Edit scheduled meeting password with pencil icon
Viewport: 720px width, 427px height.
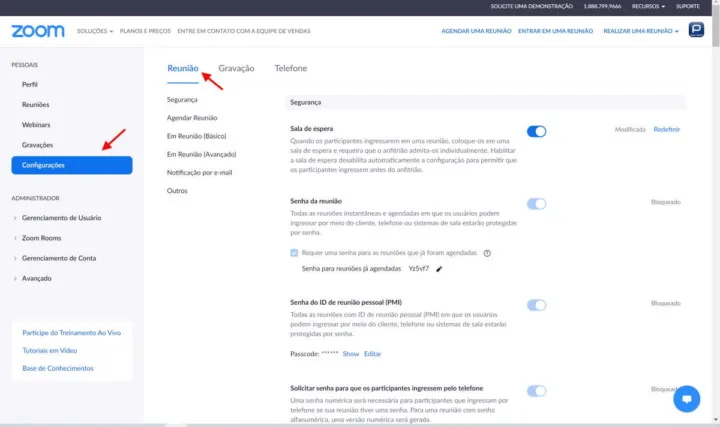[439, 269]
